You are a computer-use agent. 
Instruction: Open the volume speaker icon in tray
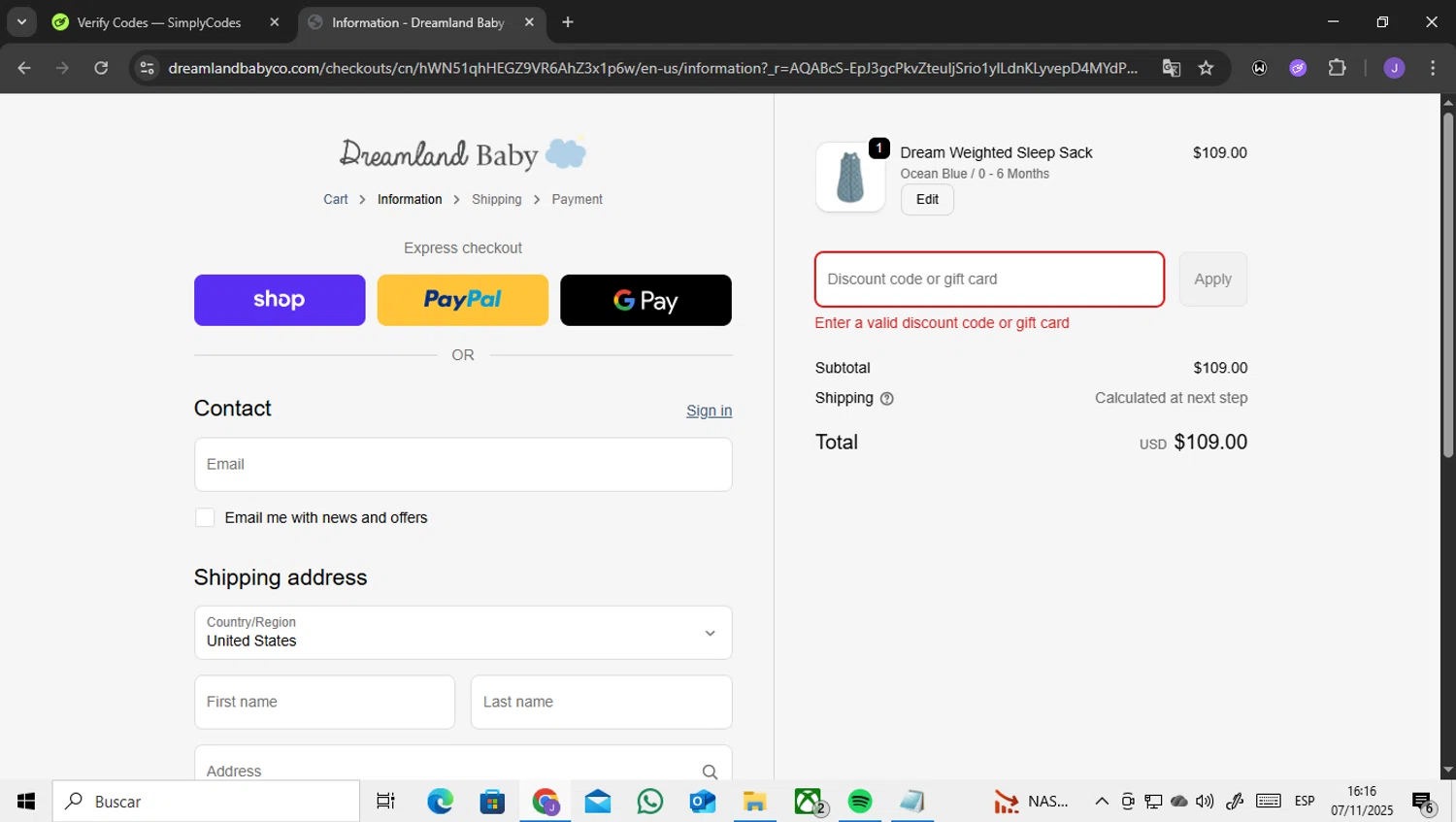(x=1205, y=802)
